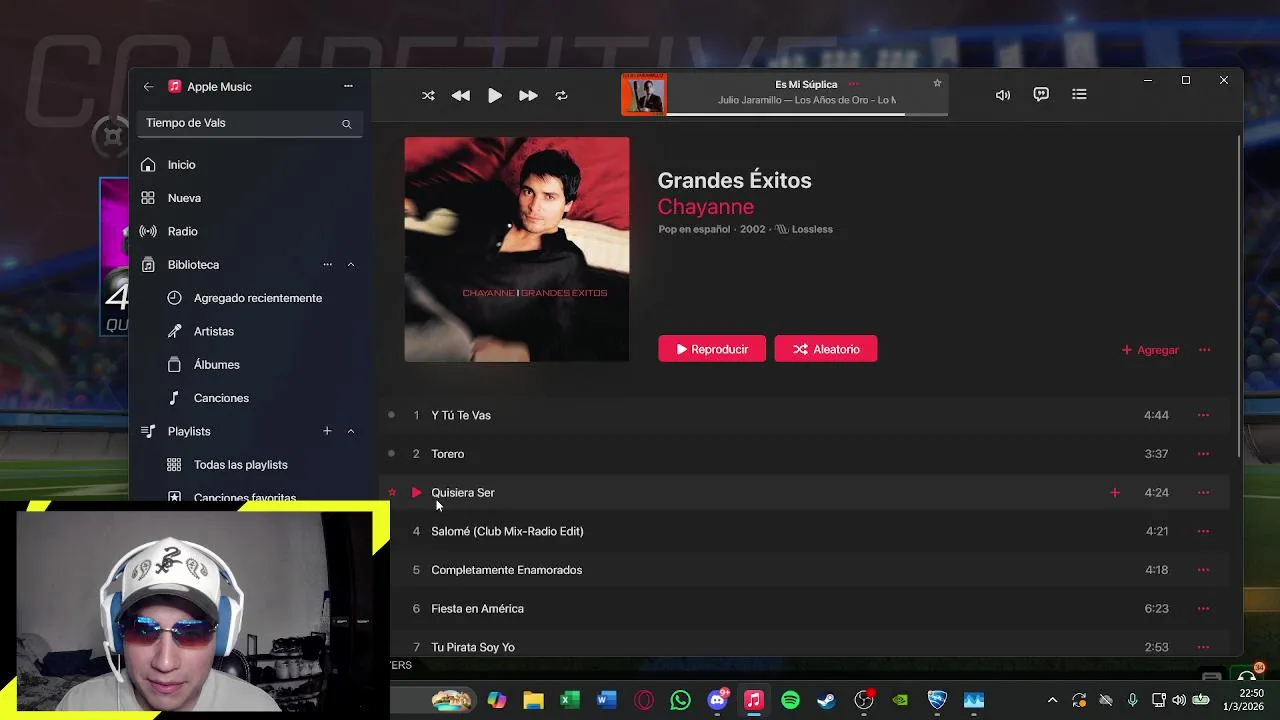Create a new playlist with plus icon

[x=327, y=431]
